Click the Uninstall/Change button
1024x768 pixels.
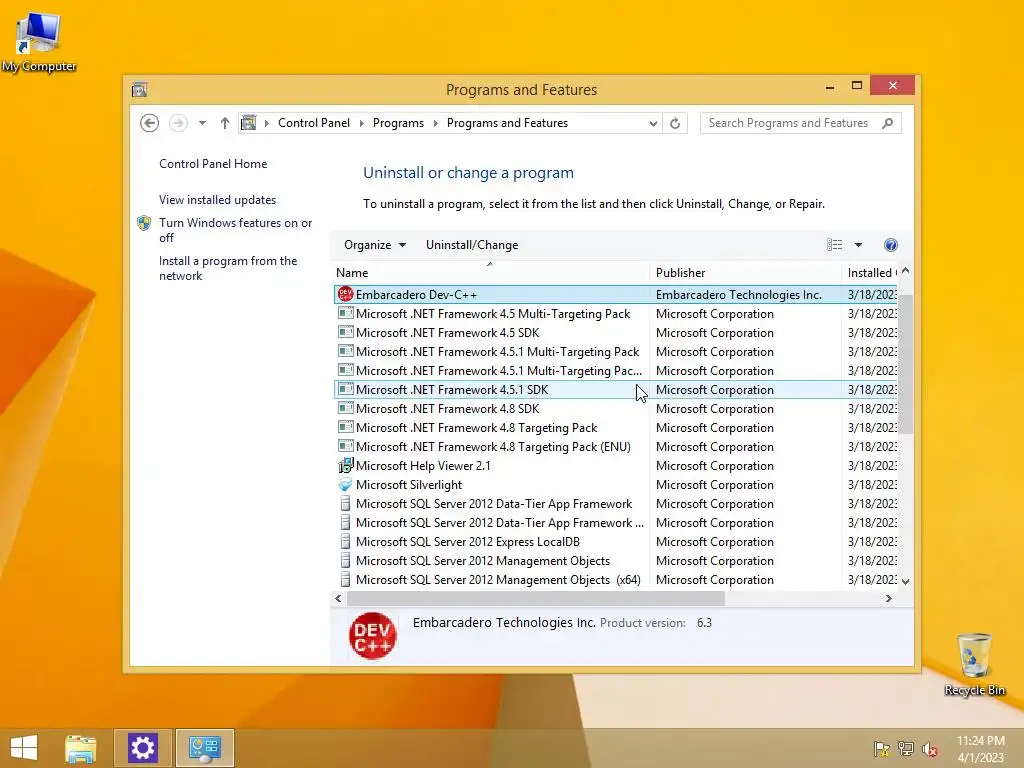pyautogui.click(x=472, y=245)
